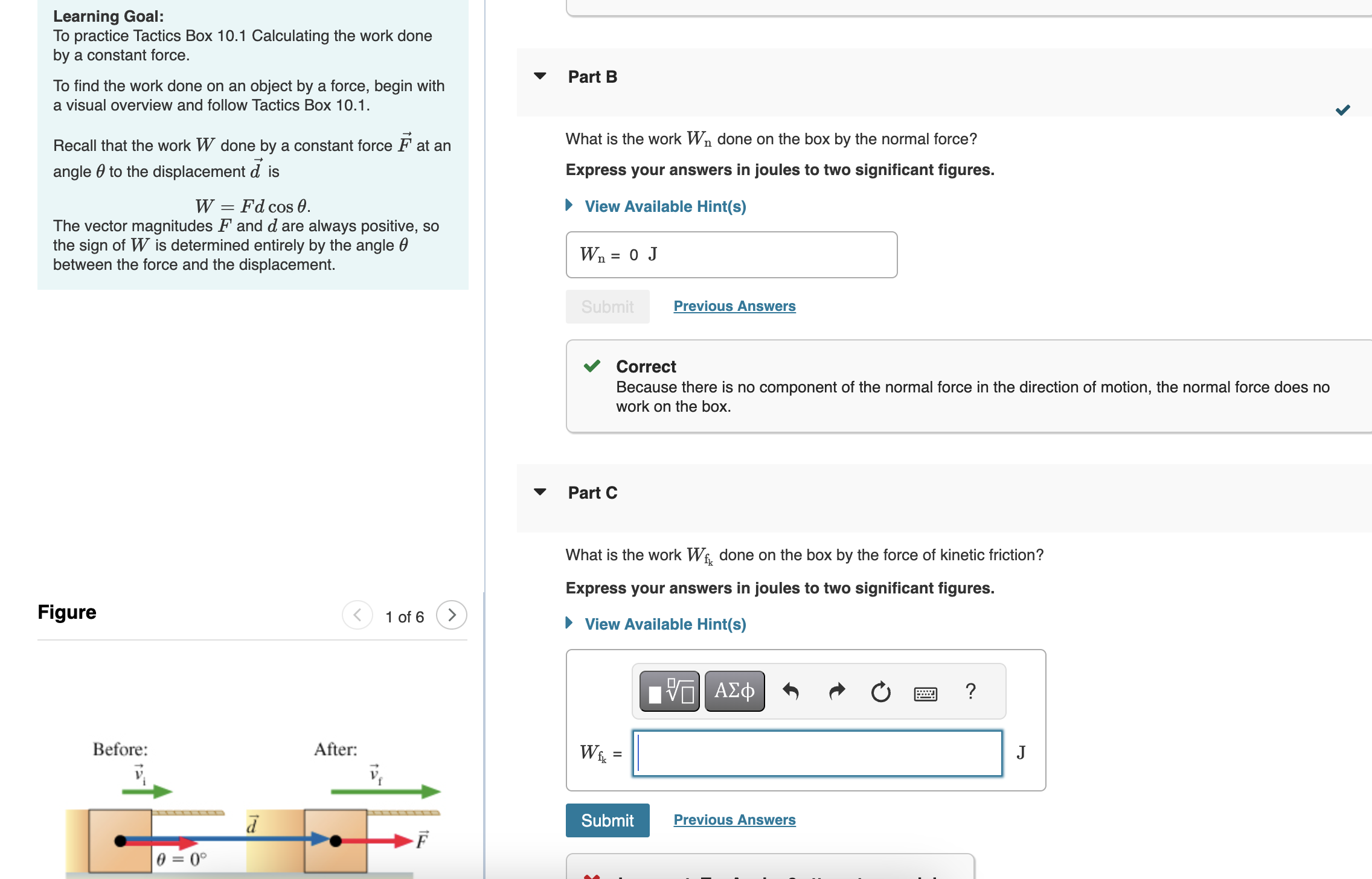
Task: Click the grayed-out Submit button in Part B
Action: pos(607,306)
